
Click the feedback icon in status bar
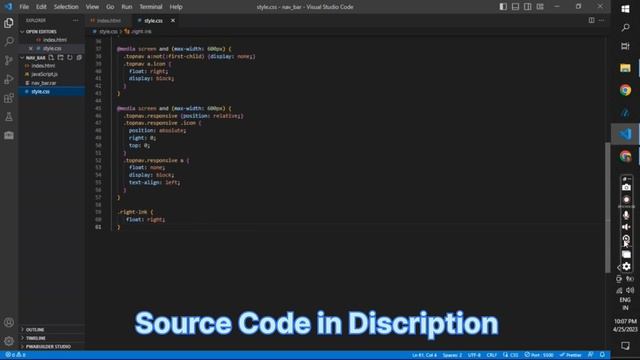click(x=590, y=355)
